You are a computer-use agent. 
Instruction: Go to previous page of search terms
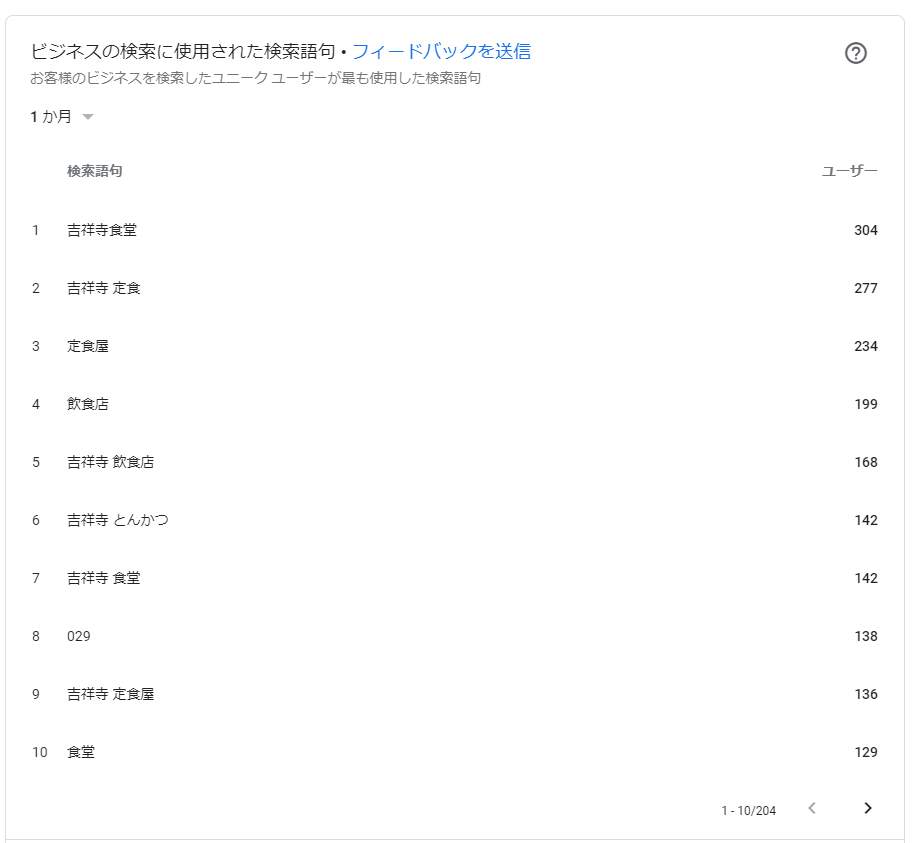point(812,808)
